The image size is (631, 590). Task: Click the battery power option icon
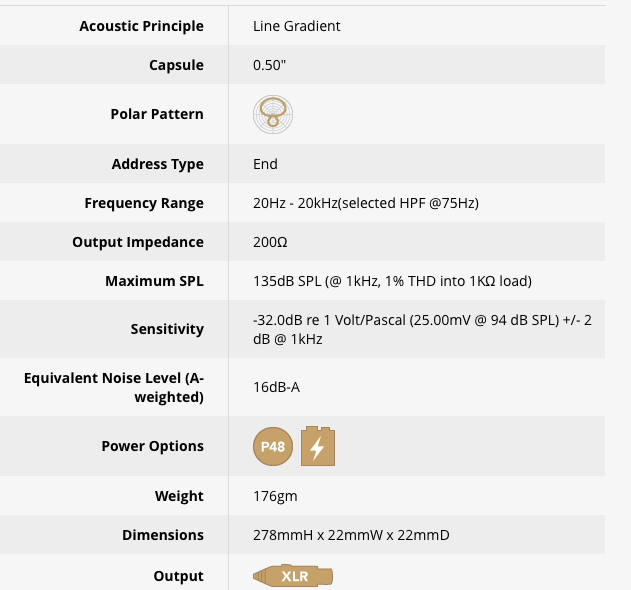(x=318, y=446)
